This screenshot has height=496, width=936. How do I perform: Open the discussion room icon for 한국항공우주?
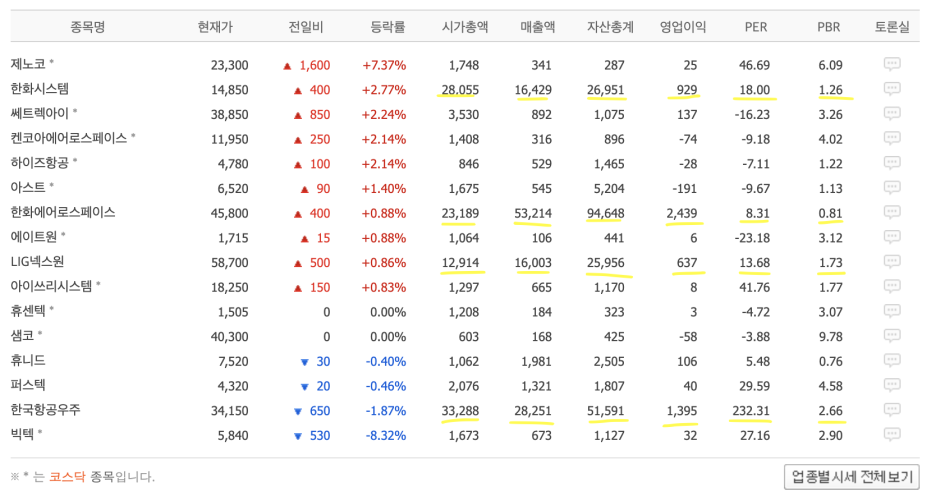pos(892,410)
